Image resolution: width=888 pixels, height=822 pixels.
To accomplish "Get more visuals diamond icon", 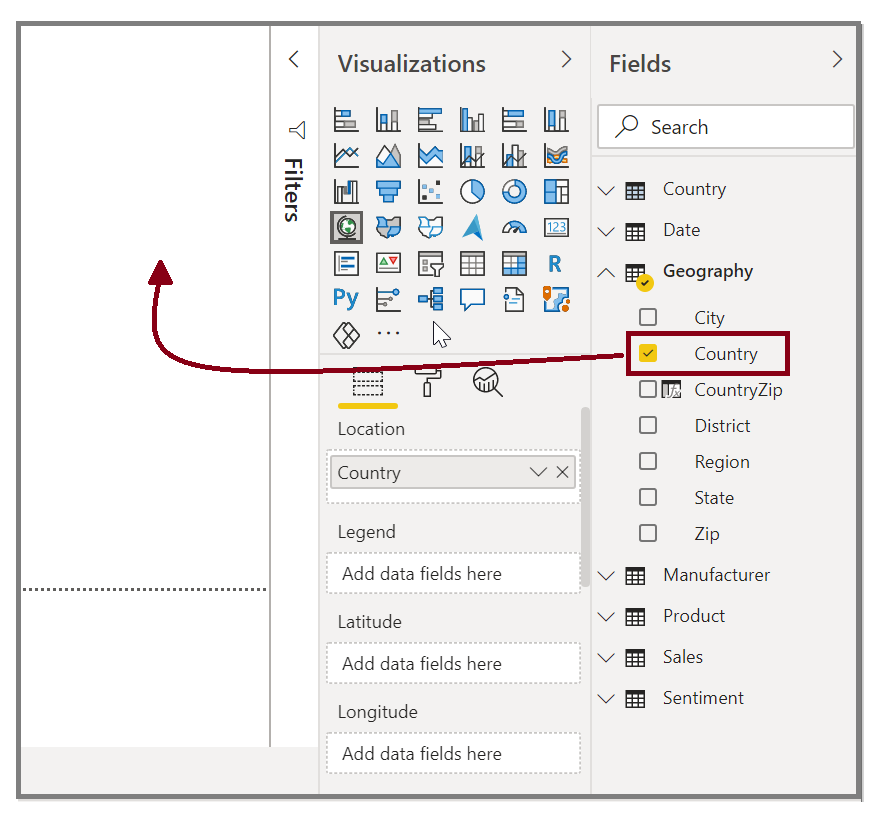I will tap(346, 335).
